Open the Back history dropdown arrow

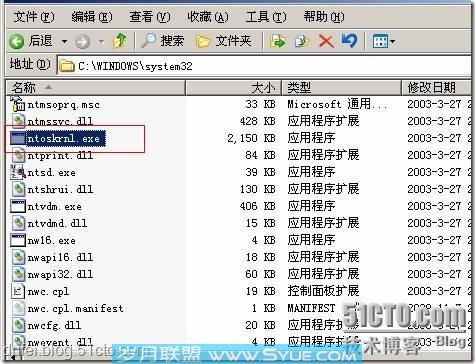point(64,42)
